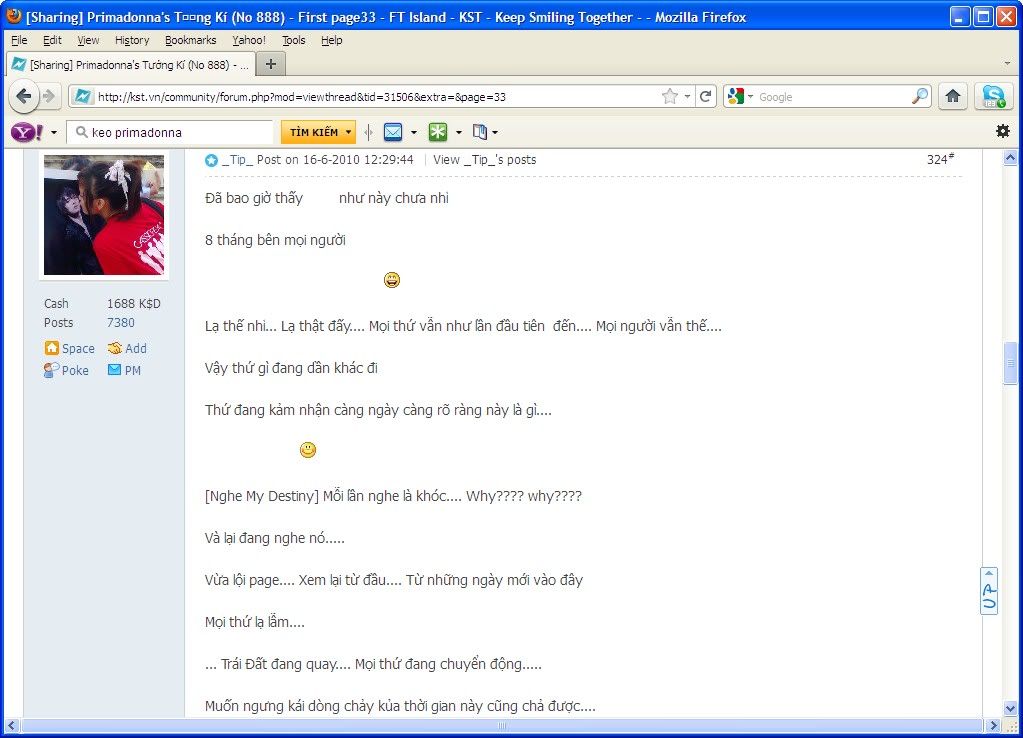Click the Poke link
1023x738 pixels.
coord(75,371)
